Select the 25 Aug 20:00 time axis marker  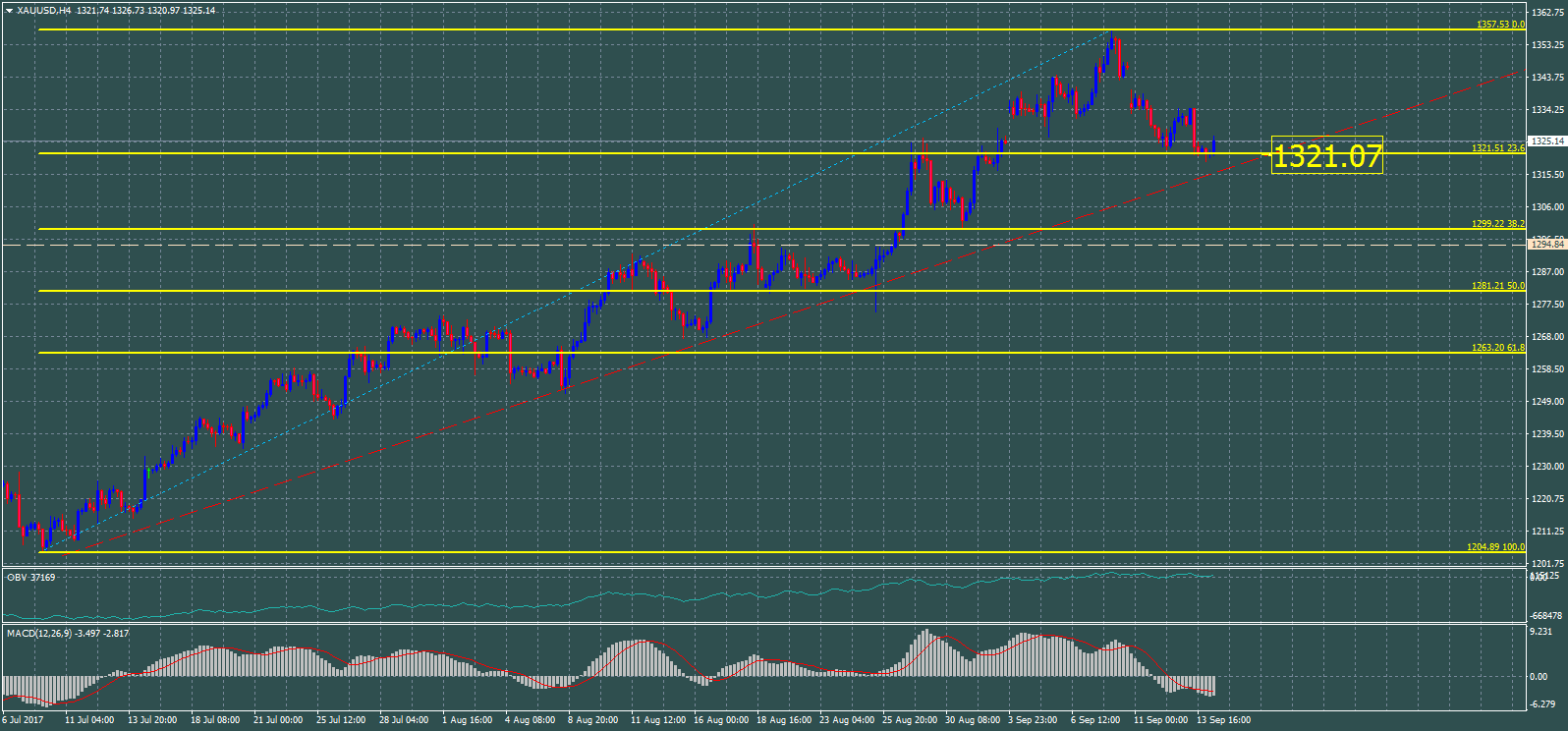click(910, 720)
